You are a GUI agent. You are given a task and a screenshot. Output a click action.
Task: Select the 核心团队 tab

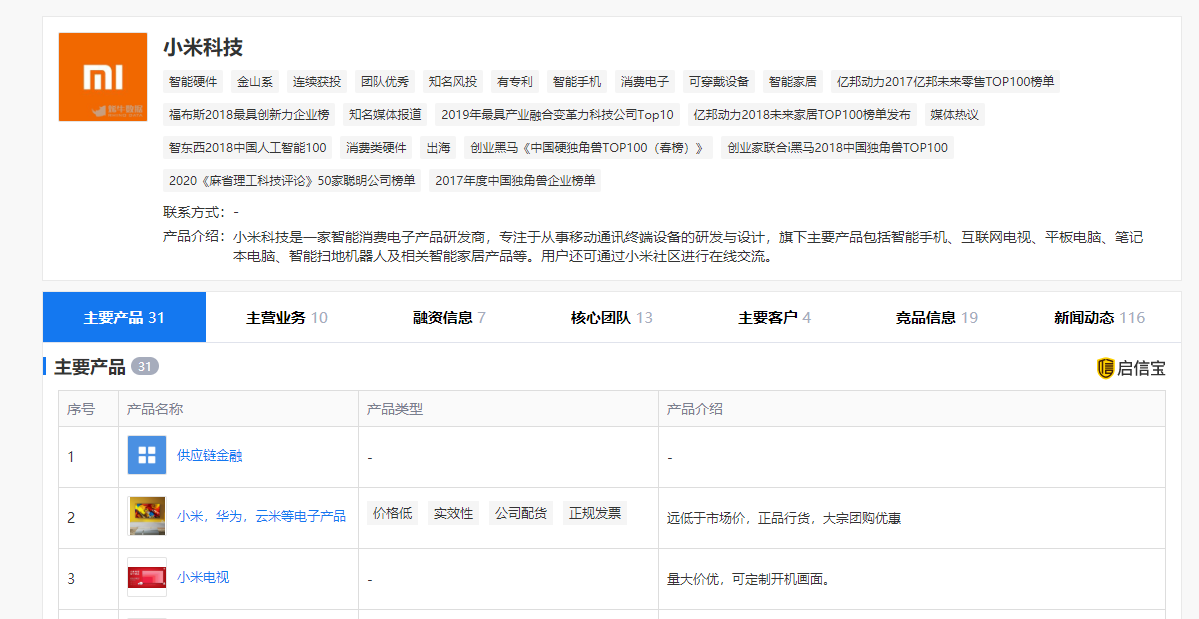coord(611,318)
